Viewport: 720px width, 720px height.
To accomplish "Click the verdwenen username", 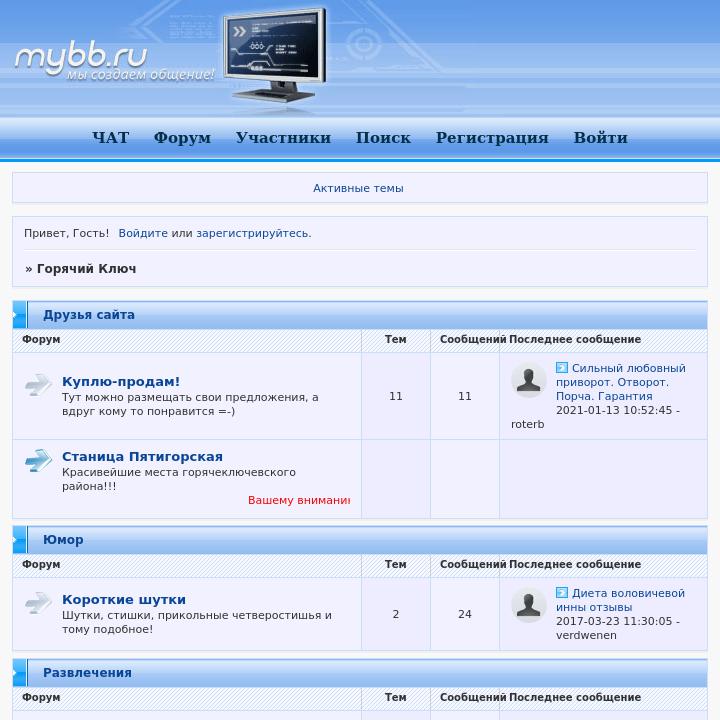I will pyautogui.click(x=586, y=636).
